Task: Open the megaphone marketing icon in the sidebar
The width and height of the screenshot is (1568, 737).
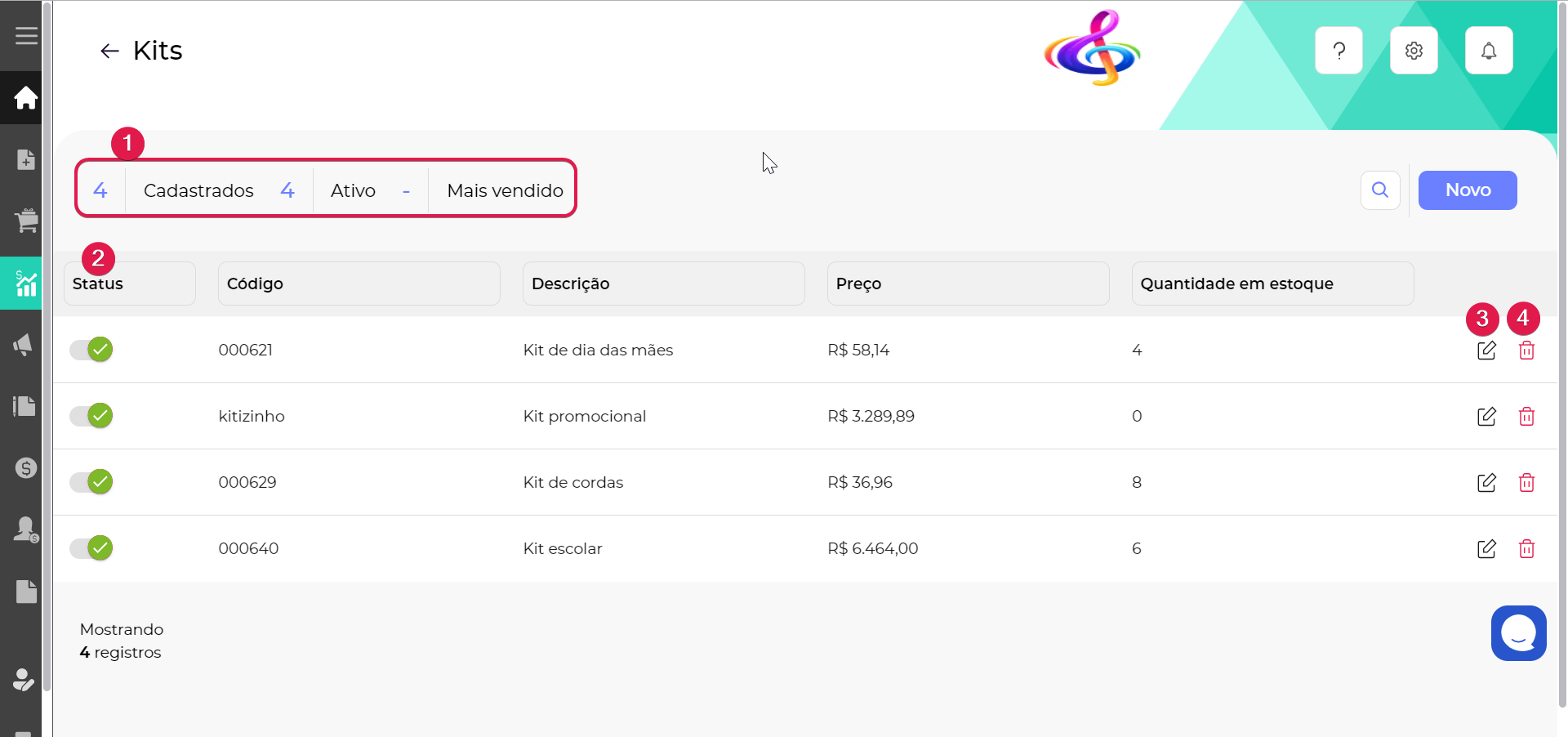Action: pyautogui.click(x=24, y=345)
